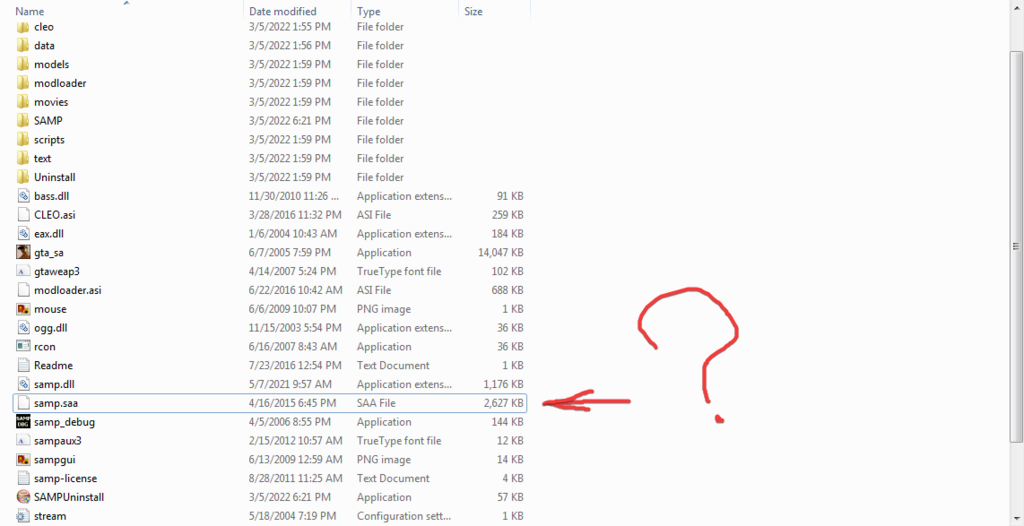1024x526 pixels.
Task: Click the models folder icon
Action: pos(23,65)
